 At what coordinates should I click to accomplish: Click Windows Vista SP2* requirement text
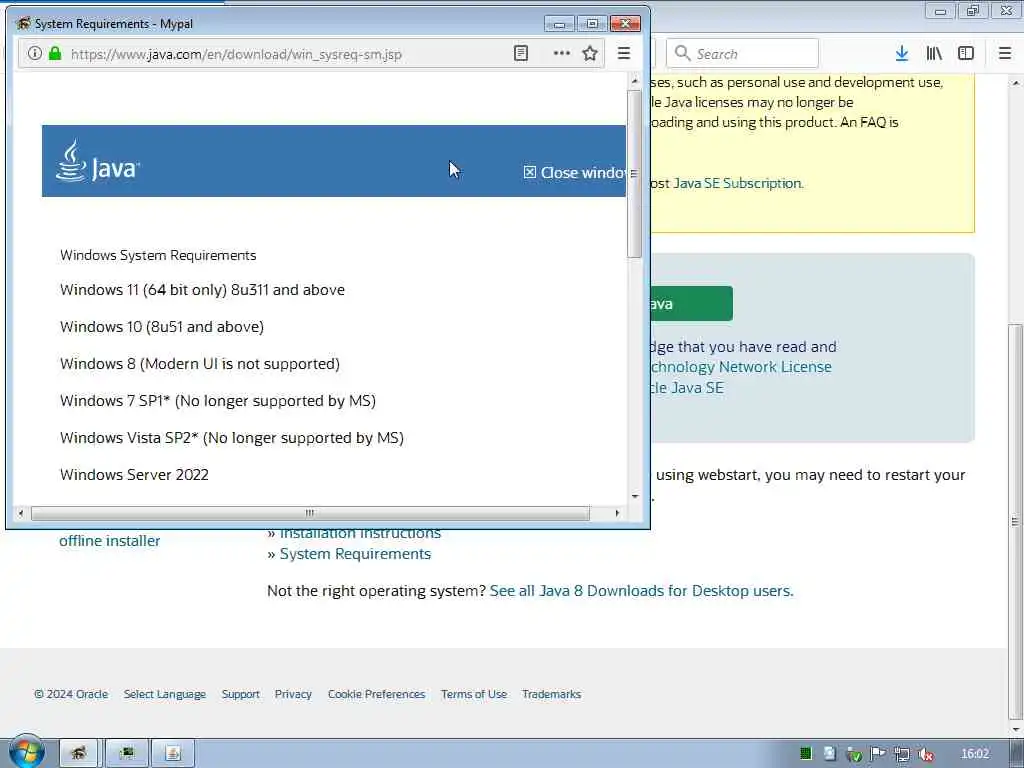231,438
